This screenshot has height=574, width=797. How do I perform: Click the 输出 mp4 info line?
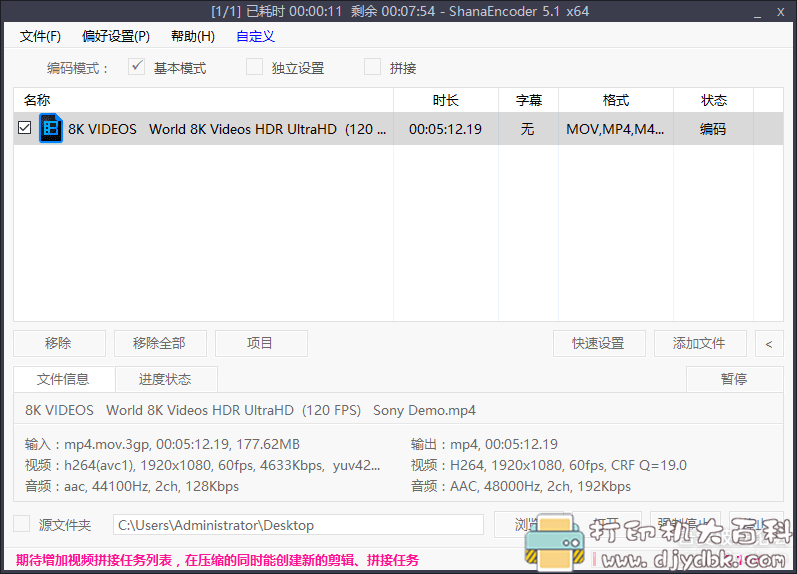(484, 444)
